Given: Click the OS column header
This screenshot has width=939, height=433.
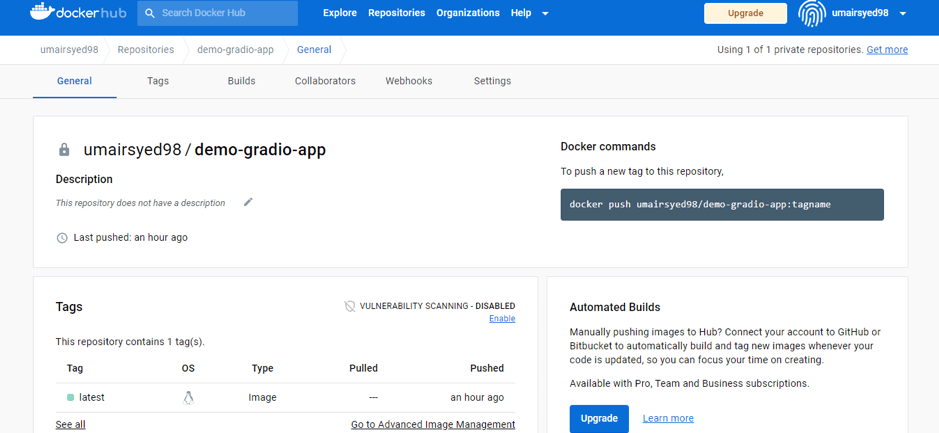Looking at the screenshot, I should coord(188,368).
